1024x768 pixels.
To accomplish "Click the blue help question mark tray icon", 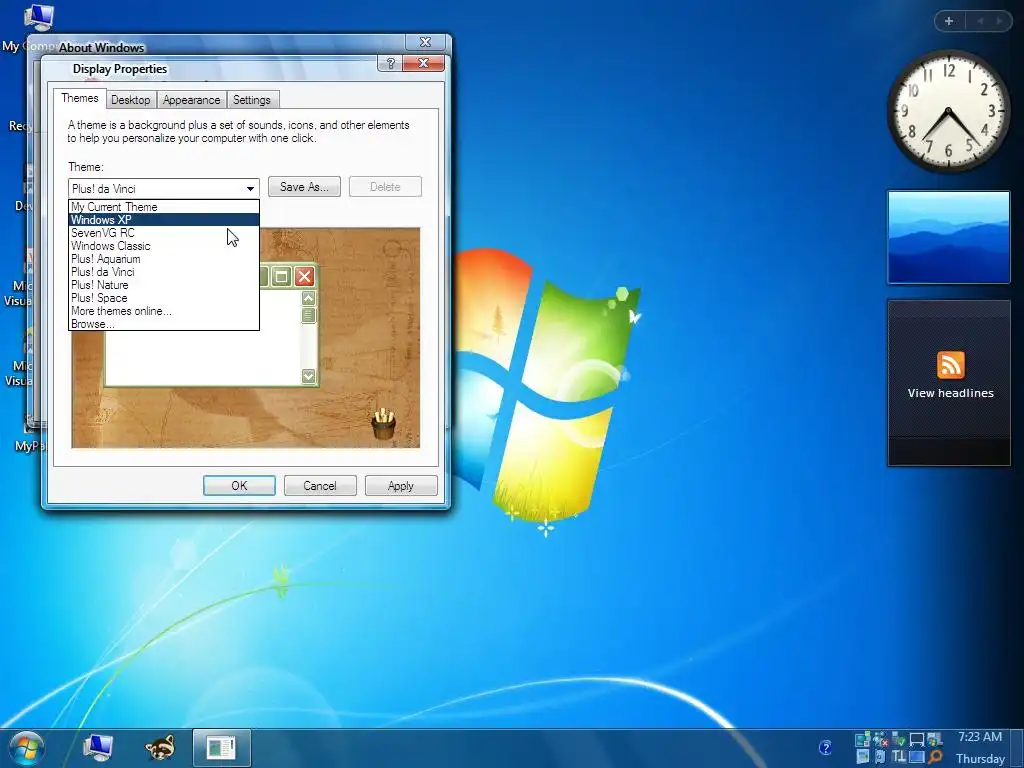I will click(825, 748).
